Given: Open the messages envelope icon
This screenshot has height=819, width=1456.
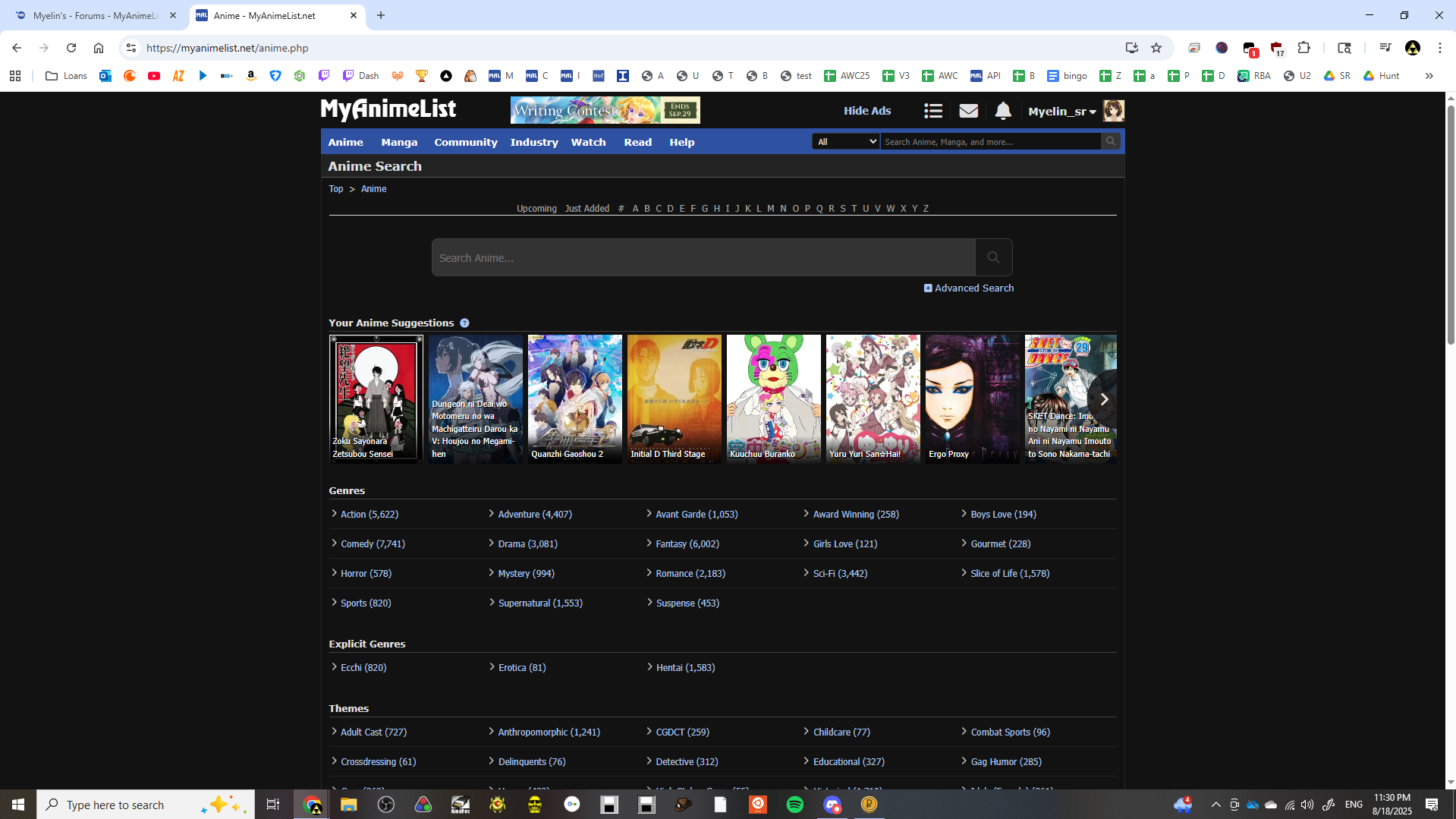Looking at the screenshot, I should (x=968, y=111).
